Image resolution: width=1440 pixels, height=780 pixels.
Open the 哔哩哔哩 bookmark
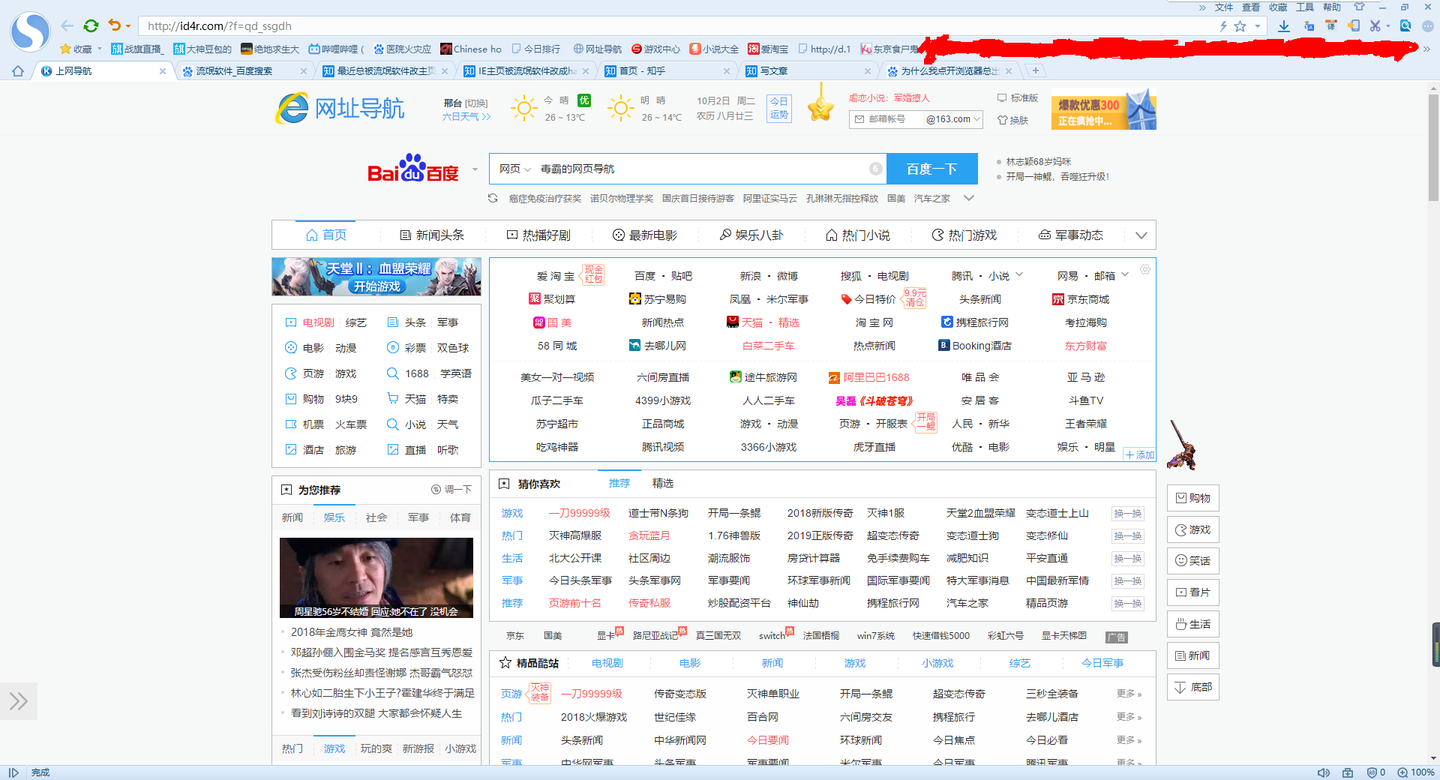click(335, 49)
